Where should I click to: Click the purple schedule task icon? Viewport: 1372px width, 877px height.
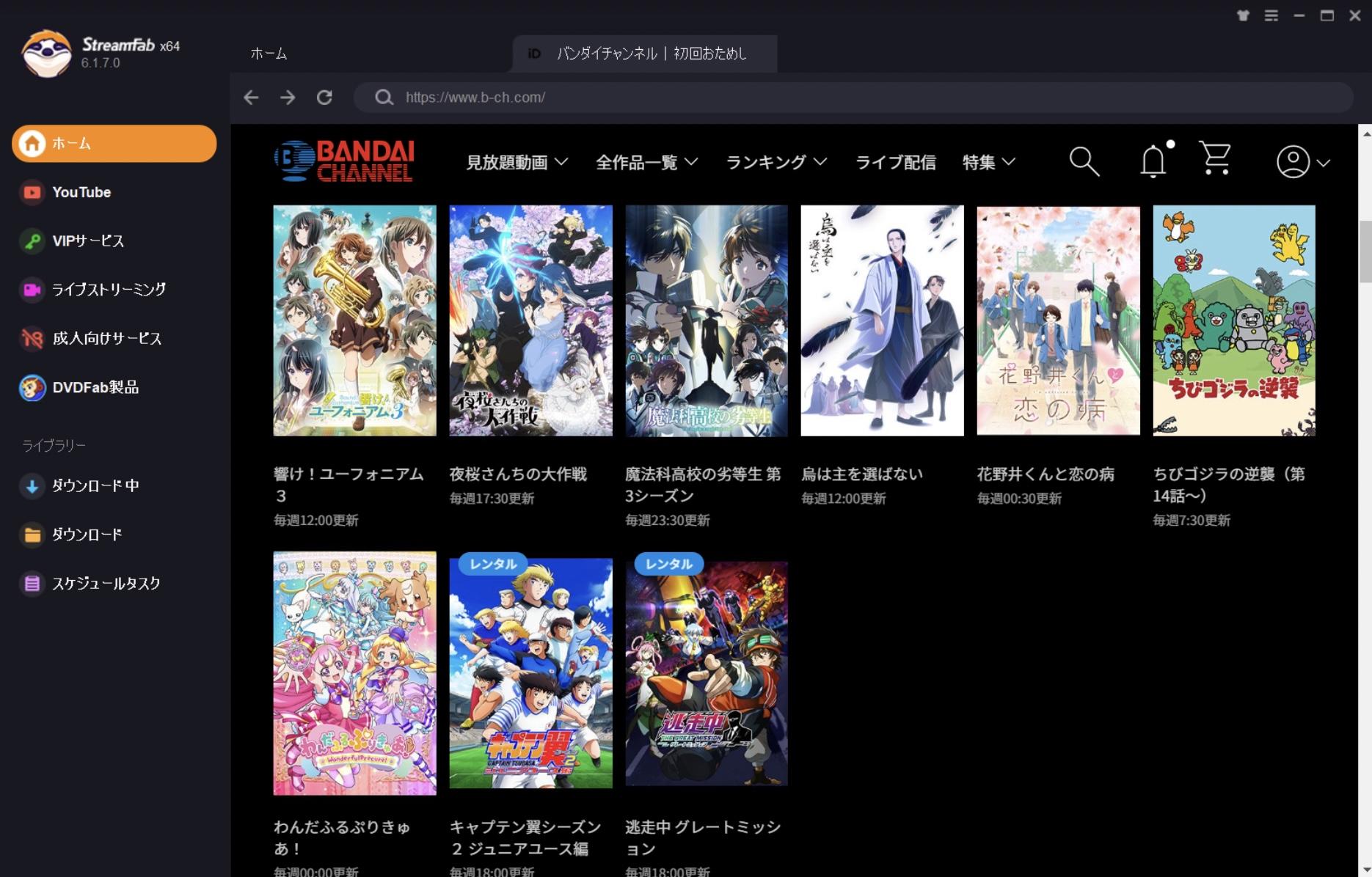click(x=32, y=584)
